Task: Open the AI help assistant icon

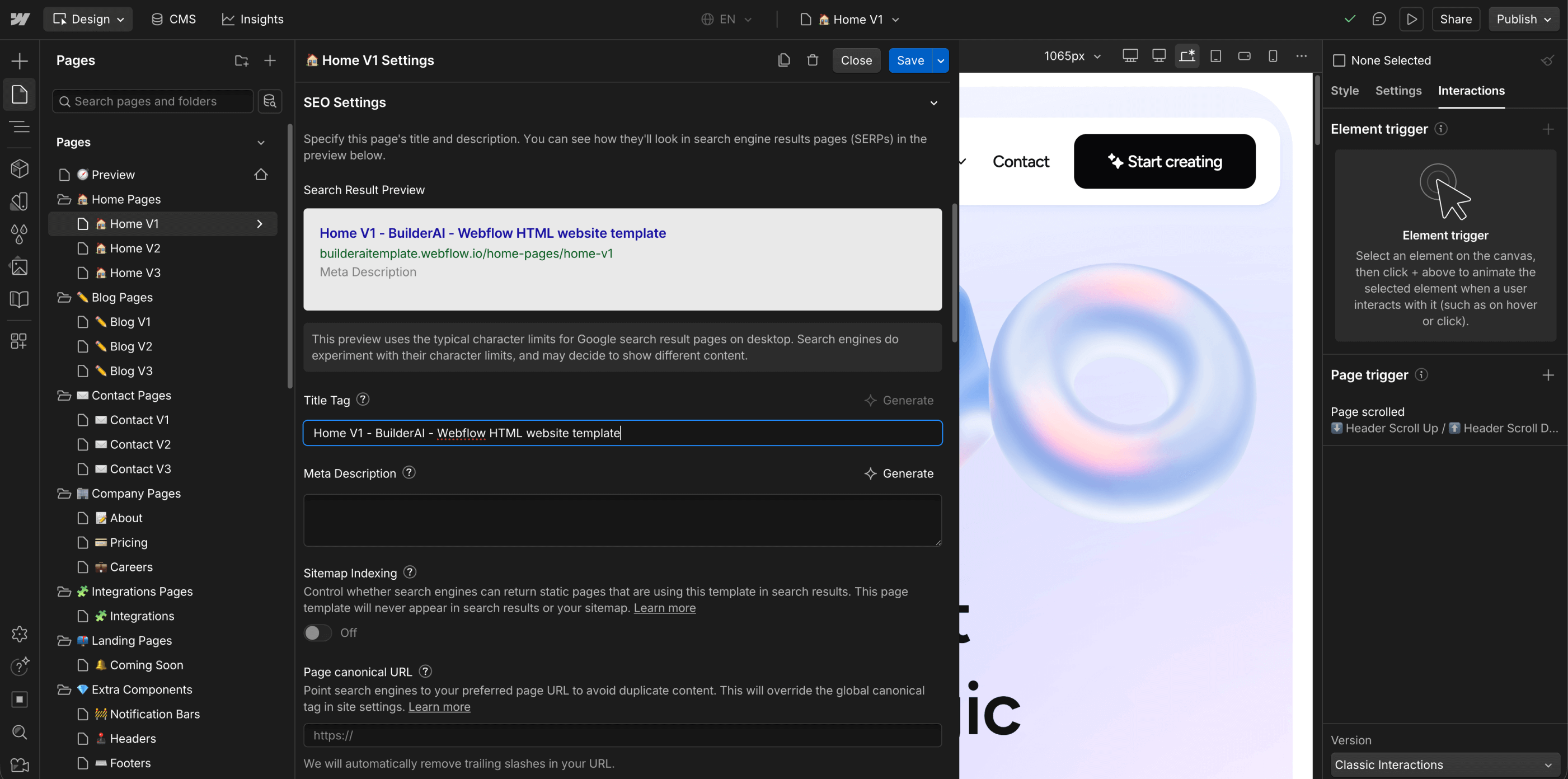Action: tap(20, 667)
